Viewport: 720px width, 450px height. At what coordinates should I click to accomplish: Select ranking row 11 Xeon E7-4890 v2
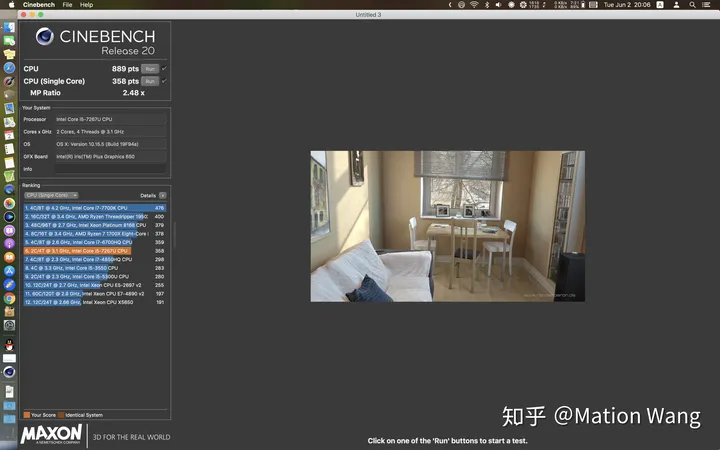95,294
